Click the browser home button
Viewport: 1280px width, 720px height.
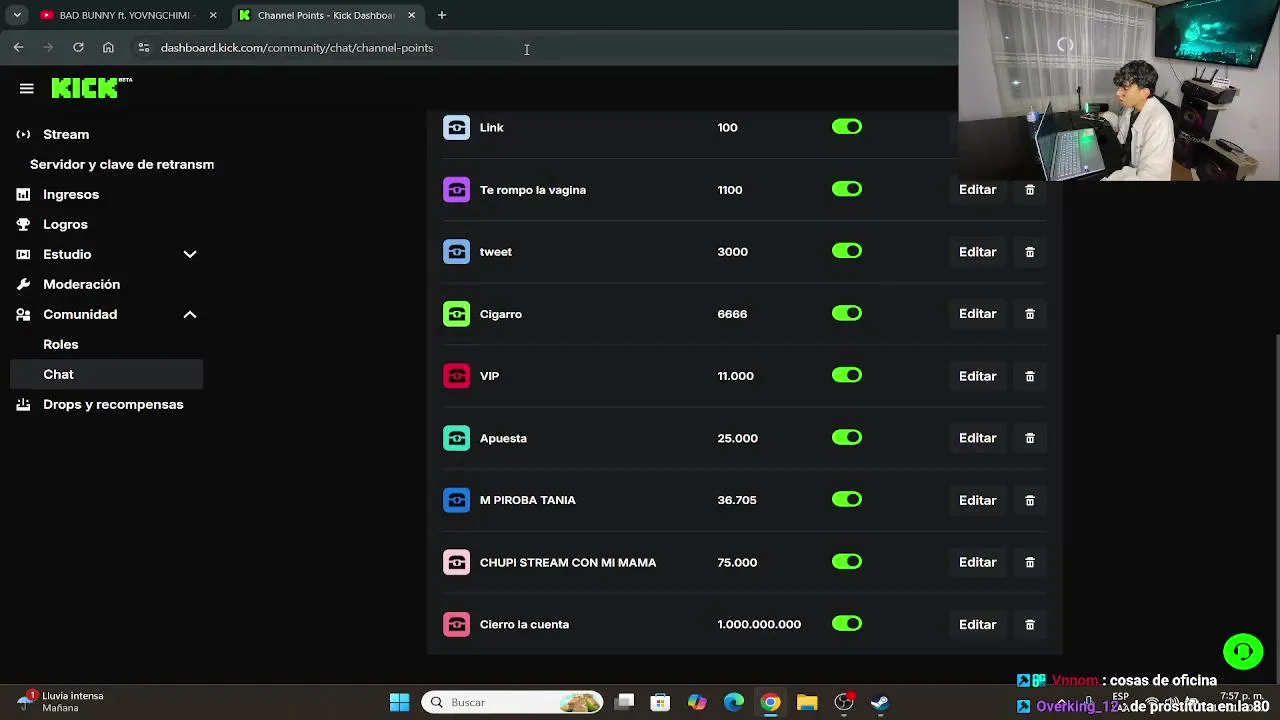pos(108,47)
